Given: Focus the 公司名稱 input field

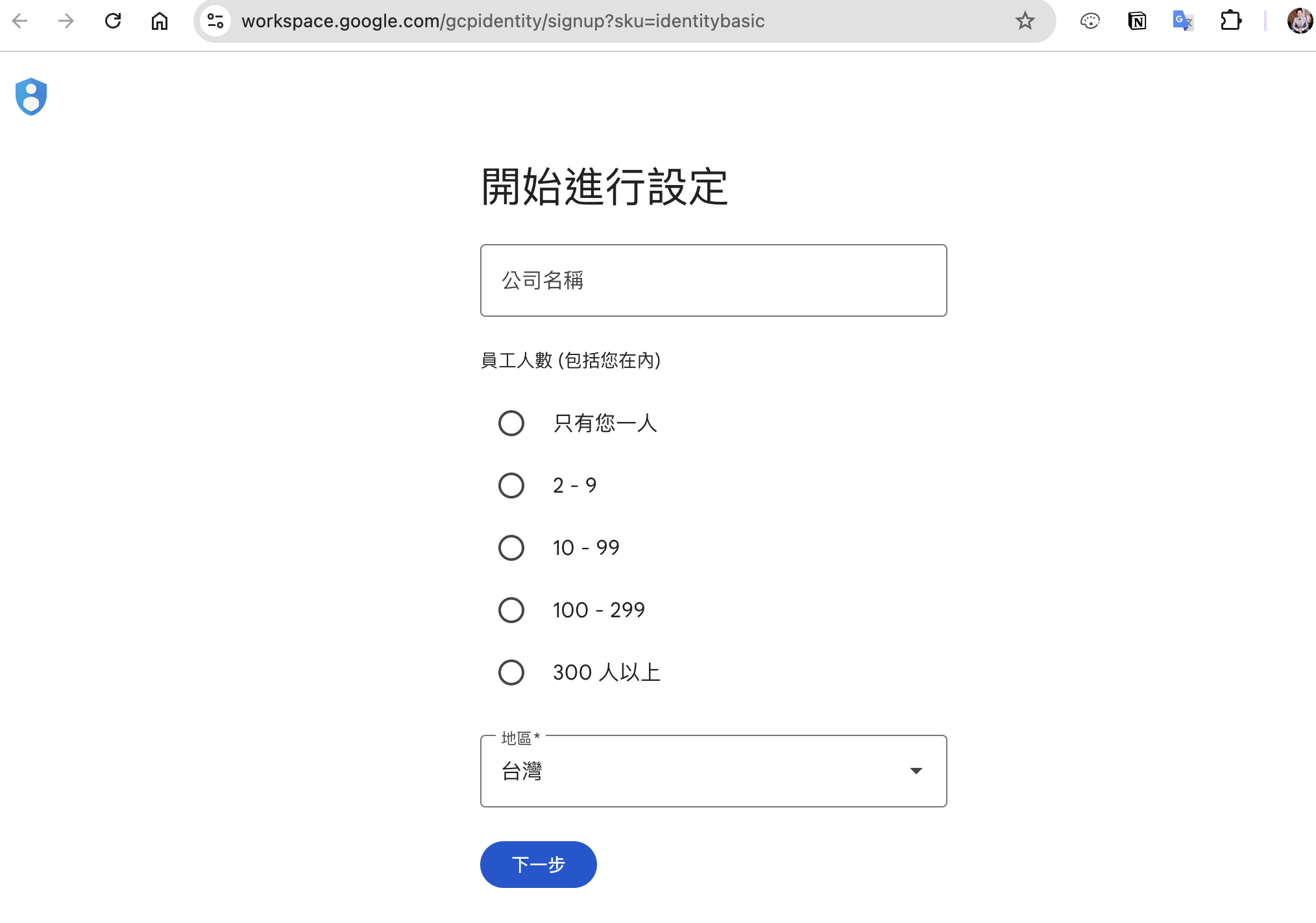Looking at the screenshot, I should pyautogui.click(x=713, y=280).
